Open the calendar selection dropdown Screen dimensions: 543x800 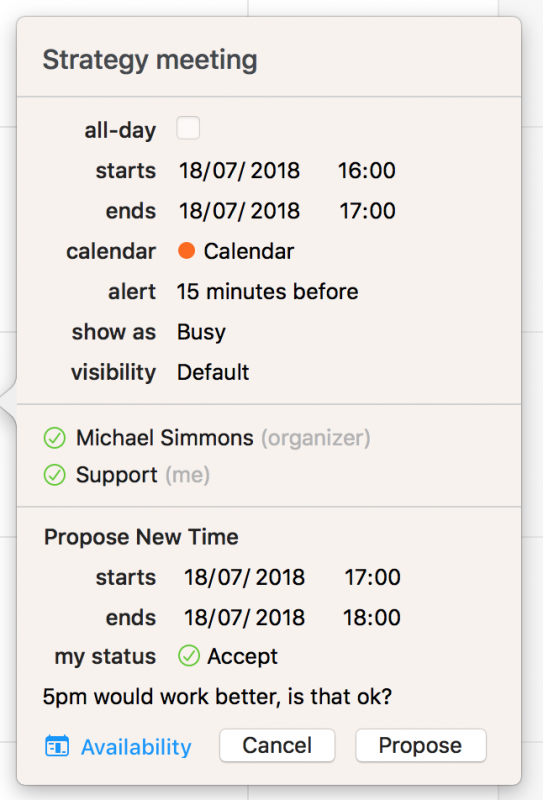(236, 251)
